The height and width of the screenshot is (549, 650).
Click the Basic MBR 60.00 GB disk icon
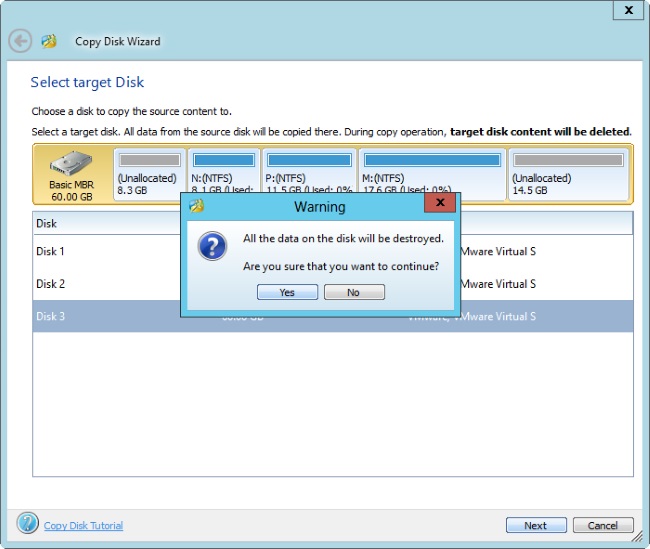tap(70, 172)
